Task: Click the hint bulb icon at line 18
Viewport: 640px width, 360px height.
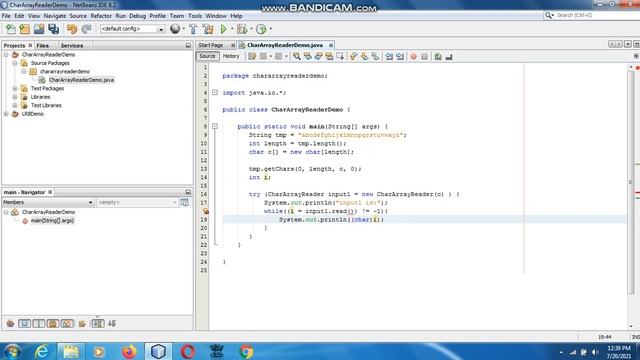Action: pos(206,211)
